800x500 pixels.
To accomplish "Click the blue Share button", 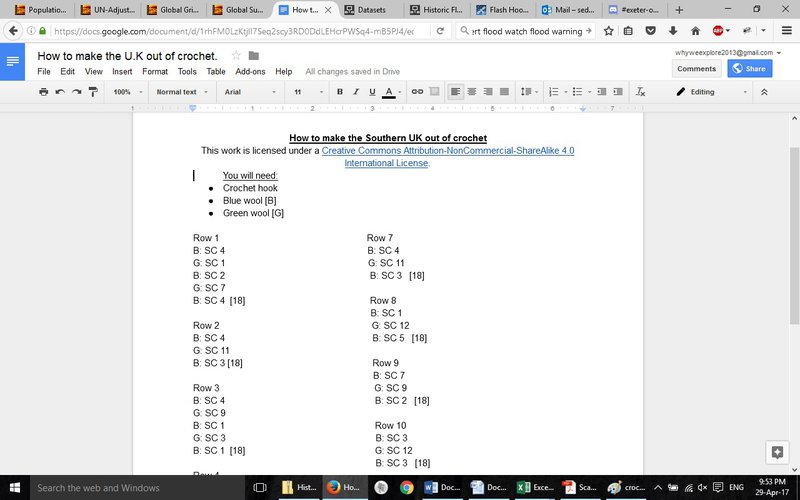I will point(750,69).
